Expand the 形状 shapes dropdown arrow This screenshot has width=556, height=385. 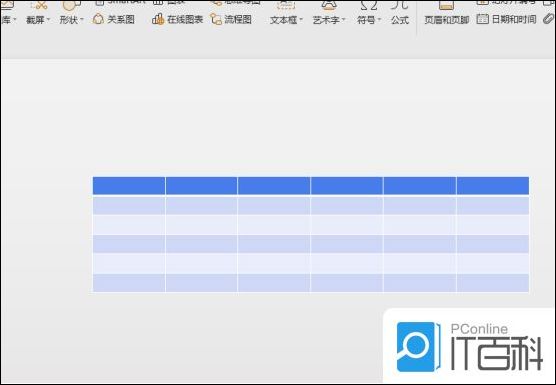point(82,19)
